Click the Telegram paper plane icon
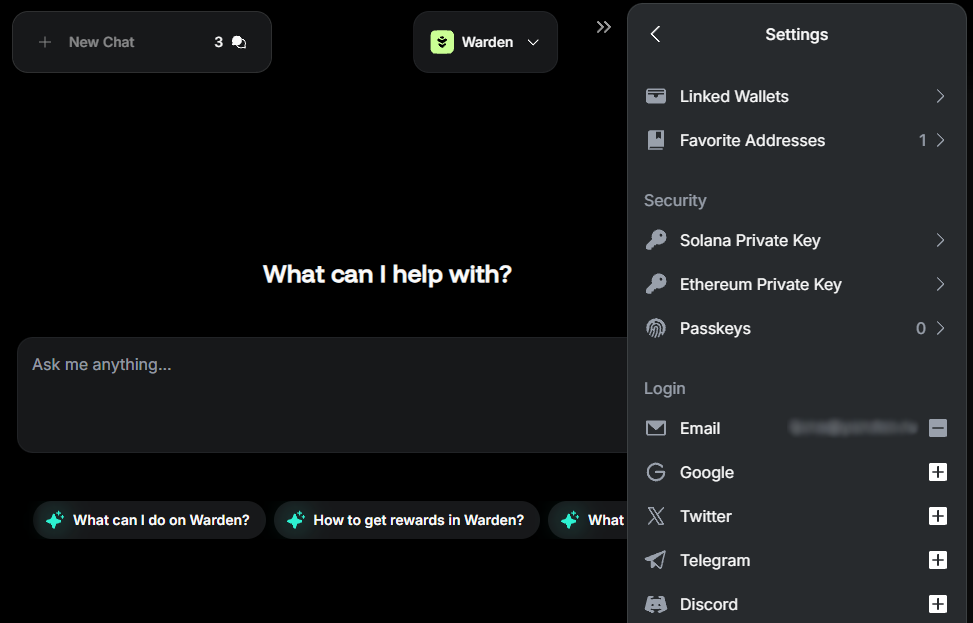973x623 pixels. pos(656,560)
